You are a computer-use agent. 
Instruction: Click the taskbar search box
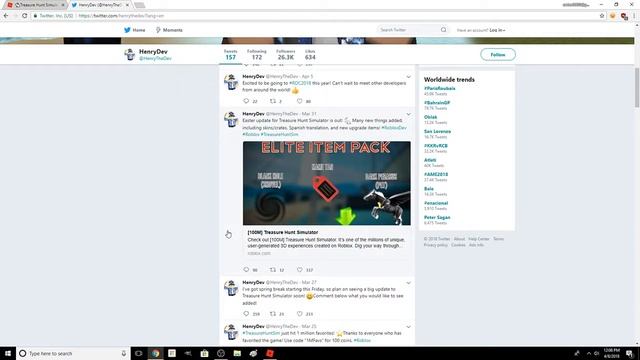pyautogui.click(x=73, y=353)
